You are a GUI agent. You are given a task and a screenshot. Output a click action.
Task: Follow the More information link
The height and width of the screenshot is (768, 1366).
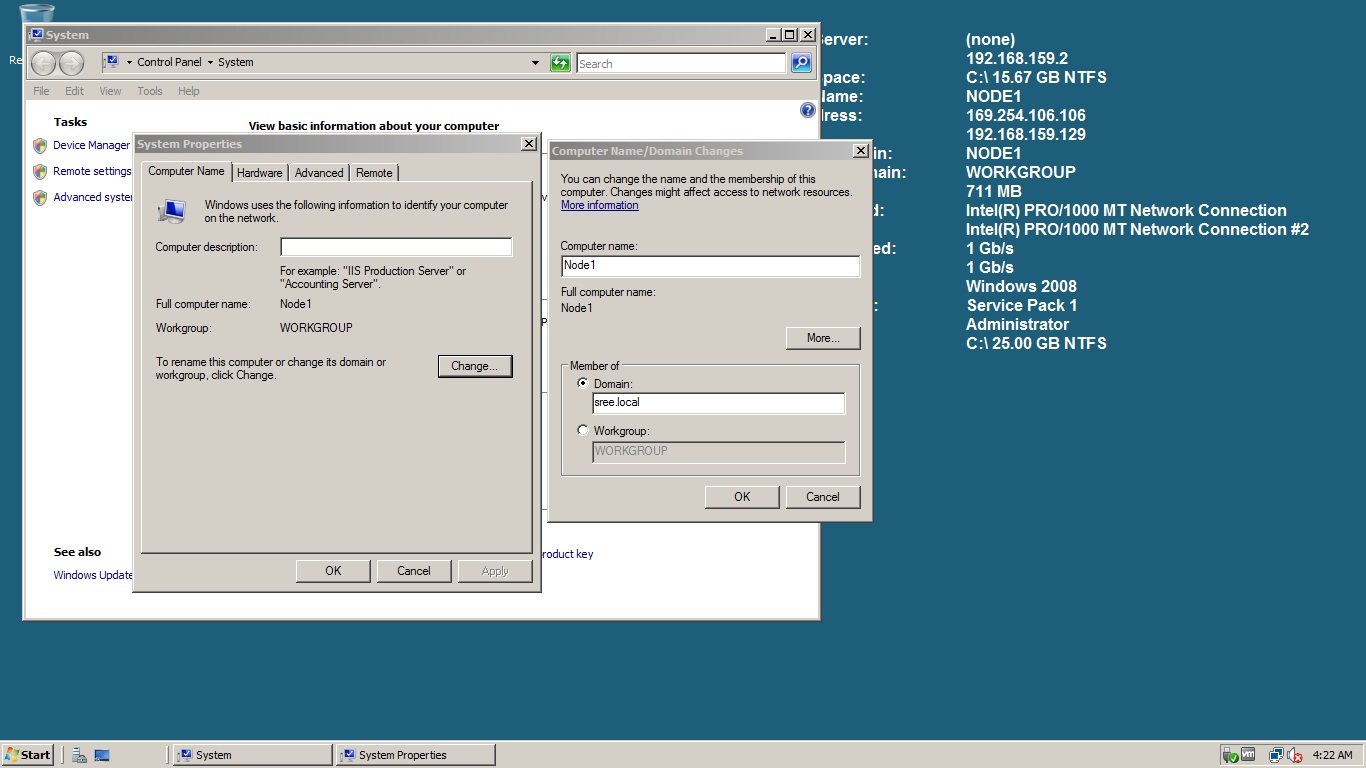(x=599, y=205)
